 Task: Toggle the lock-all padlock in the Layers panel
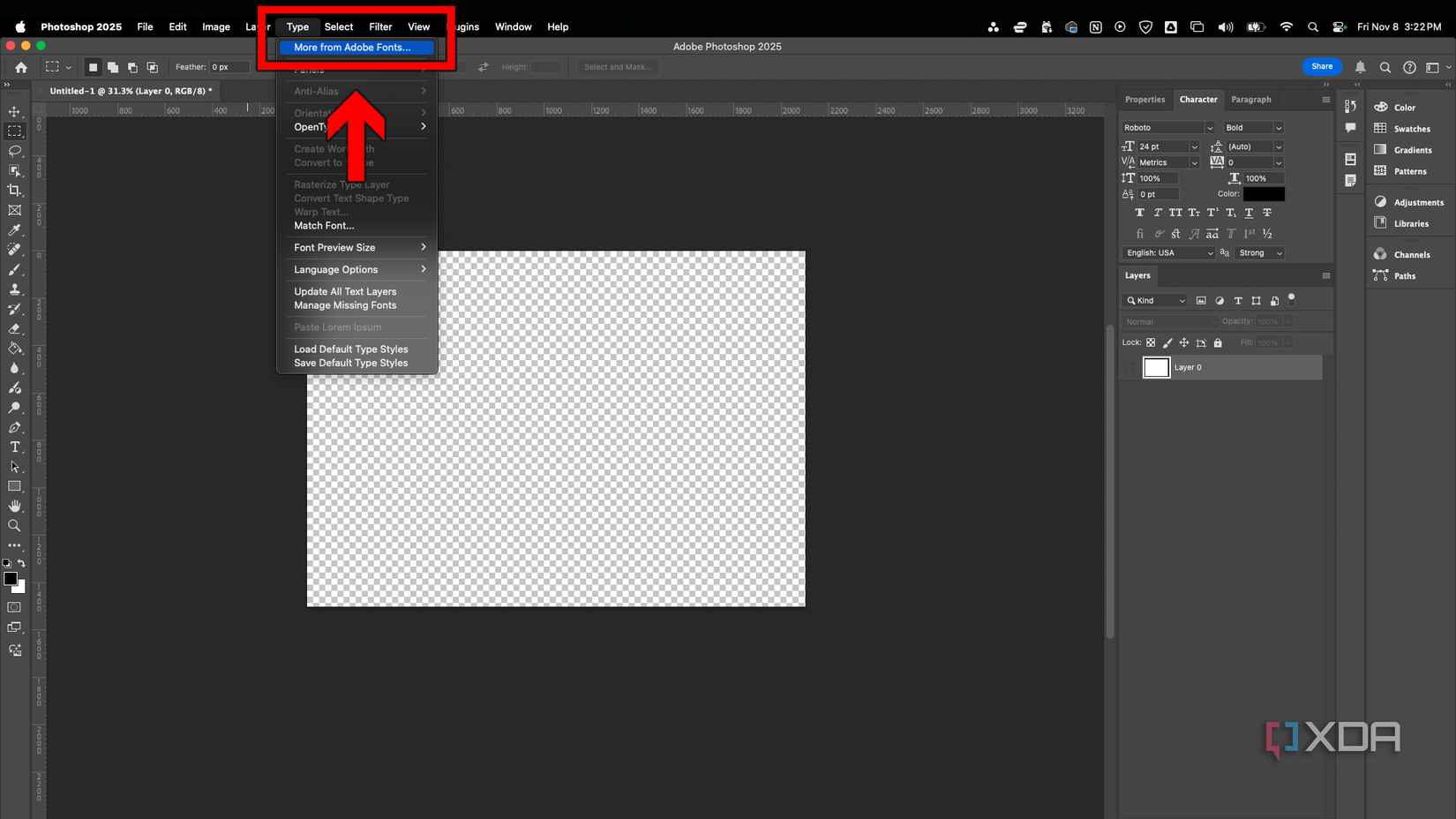(1218, 342)
